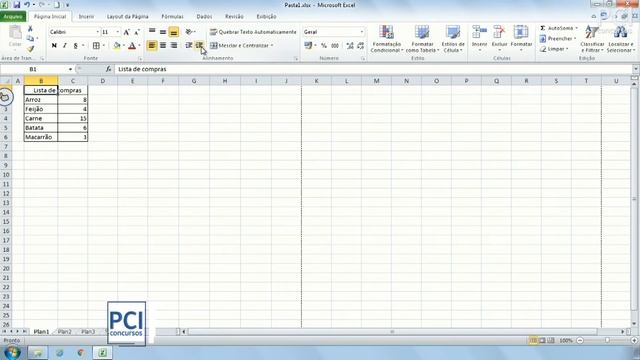This screenshot has height=360, width=640.
Task: Apply the percent style icon
Action: [x=324, y=46]
